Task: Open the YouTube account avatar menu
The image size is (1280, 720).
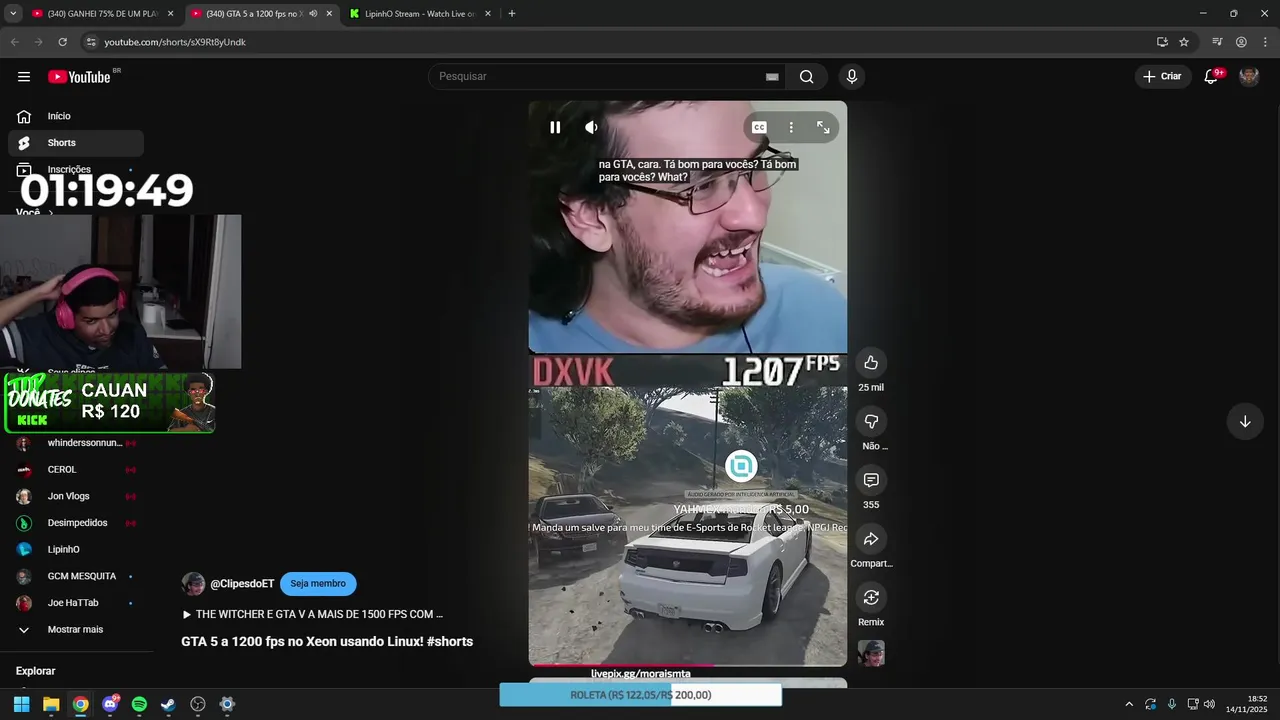Action: click(1249, 77)
